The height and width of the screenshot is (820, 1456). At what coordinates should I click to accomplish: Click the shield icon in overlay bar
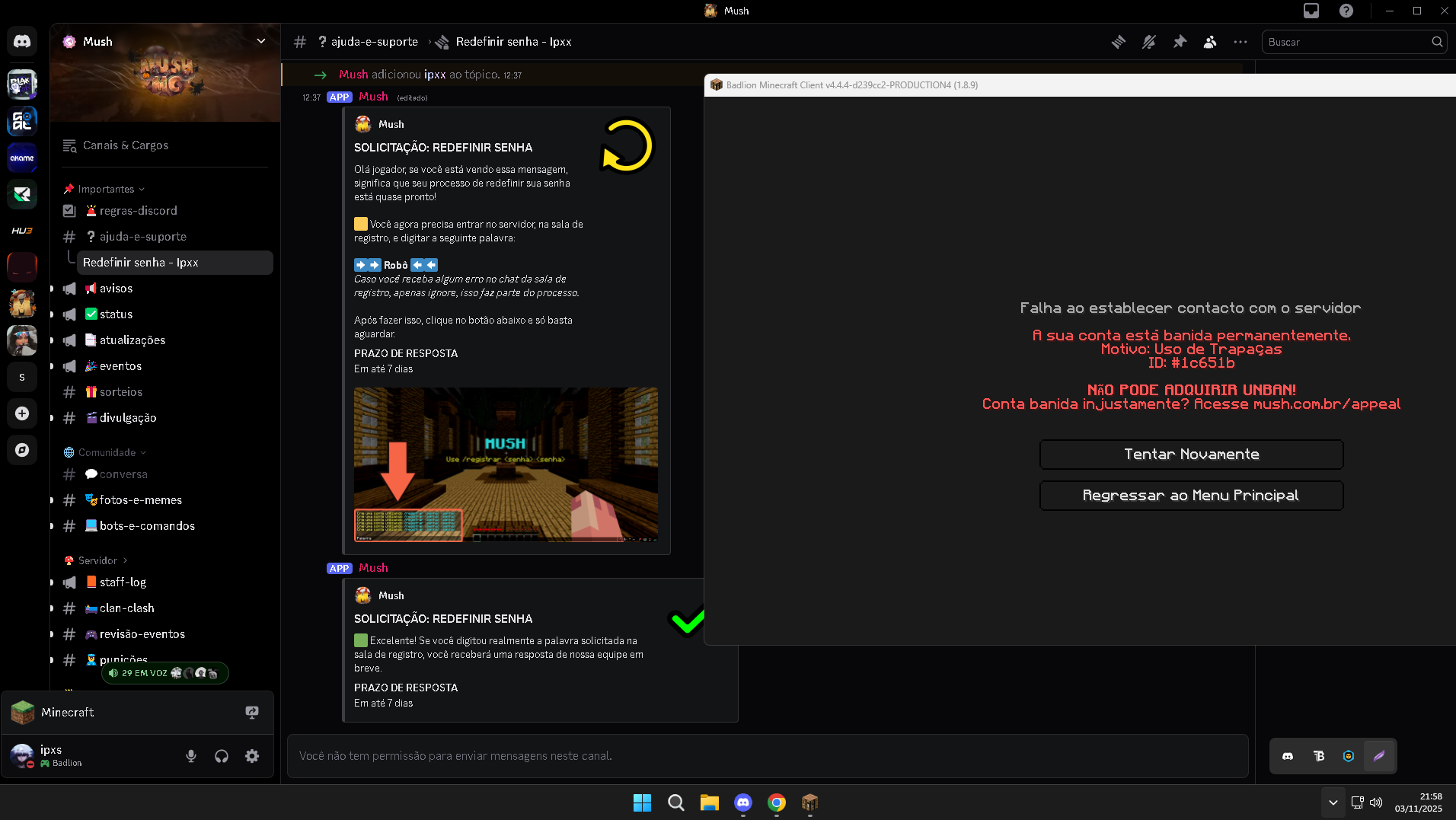pos(1349,756)
